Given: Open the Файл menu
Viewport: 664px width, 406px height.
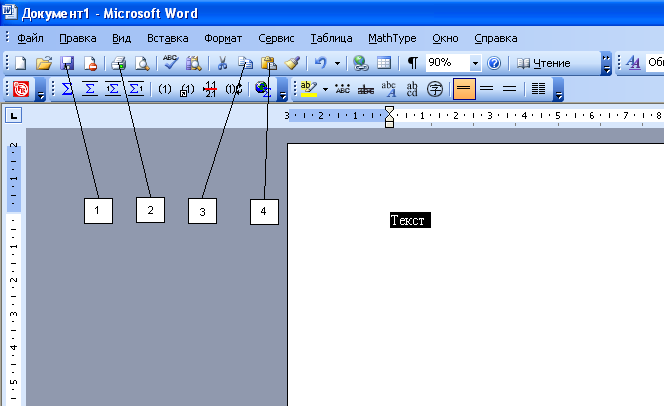Looking at the screenshot, I should [30, 38].
